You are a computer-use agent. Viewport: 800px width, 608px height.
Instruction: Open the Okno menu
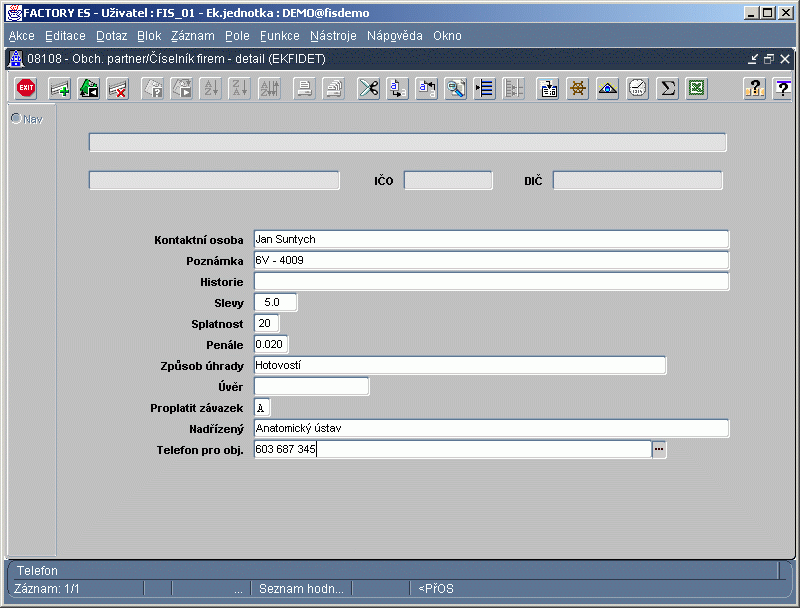447,36
